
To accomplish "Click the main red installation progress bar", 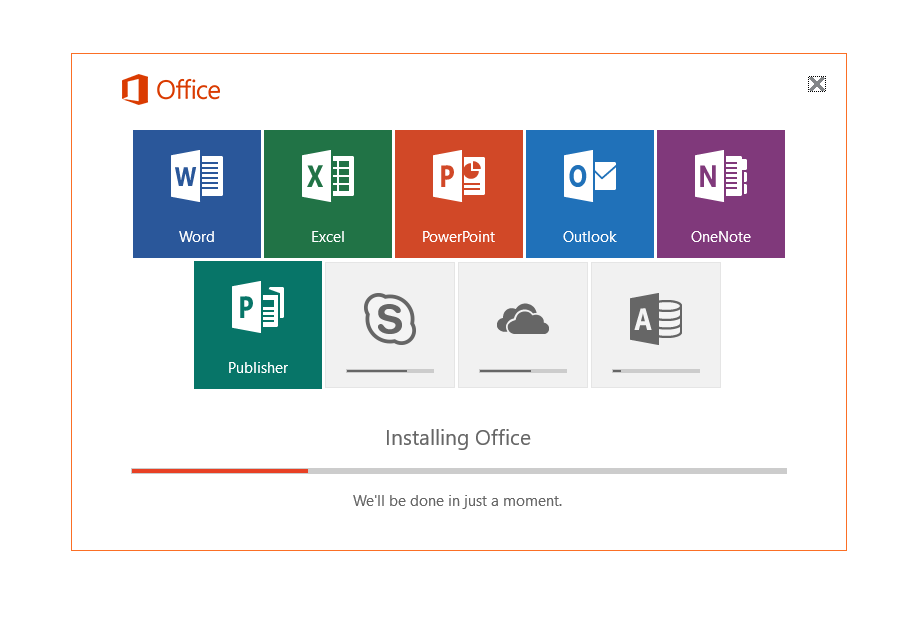I will click(458, 470).
